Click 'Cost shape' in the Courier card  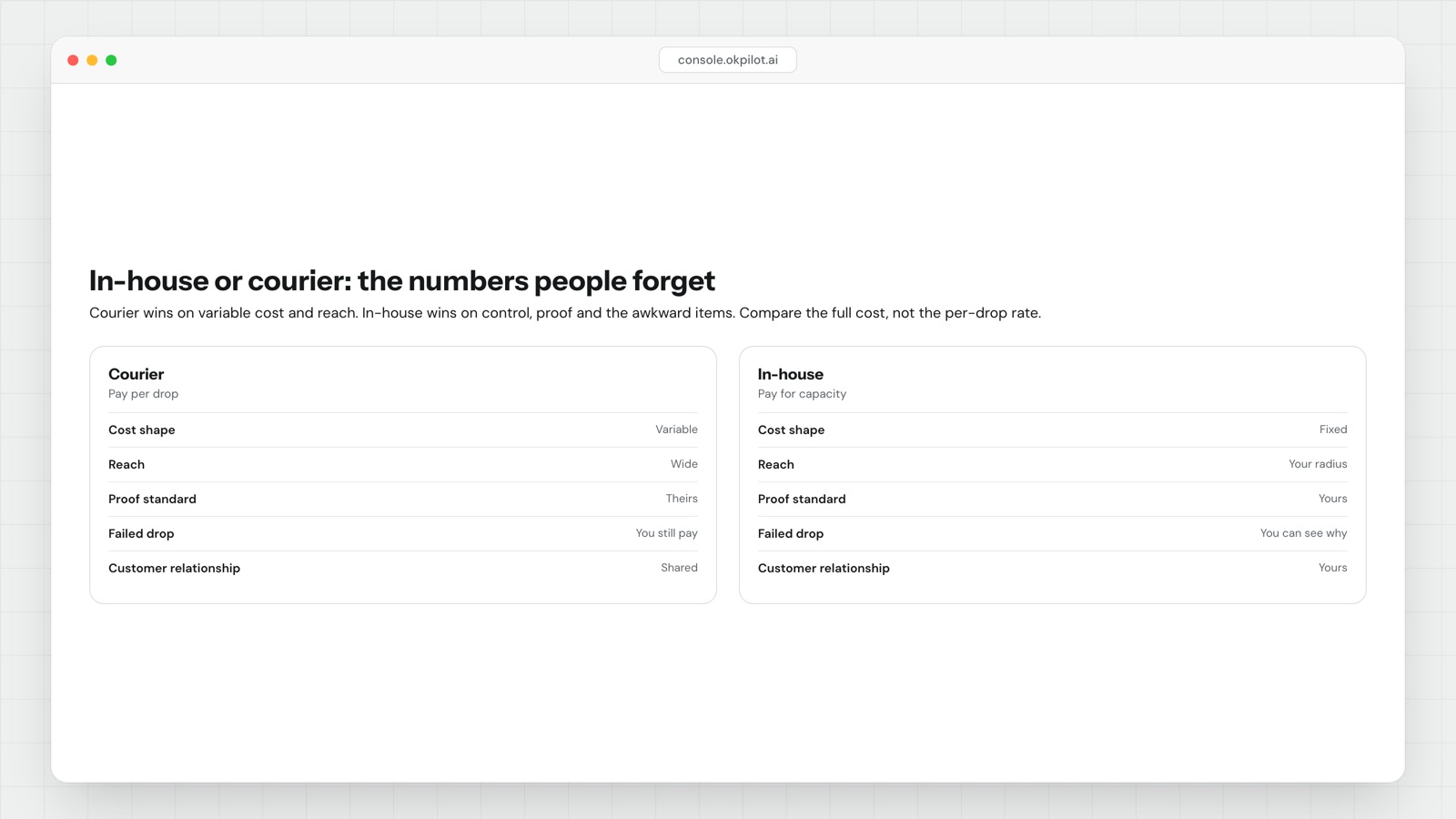coord(142,430)
